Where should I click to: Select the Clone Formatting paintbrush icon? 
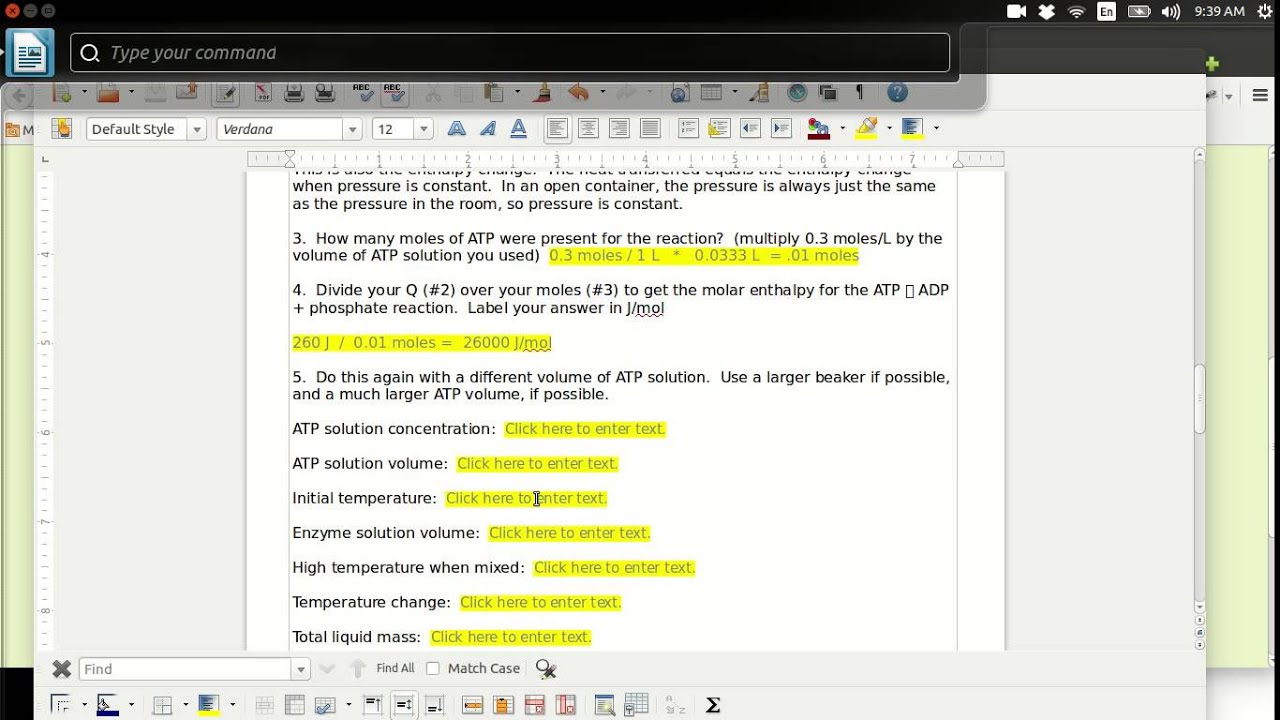(544, 93)
